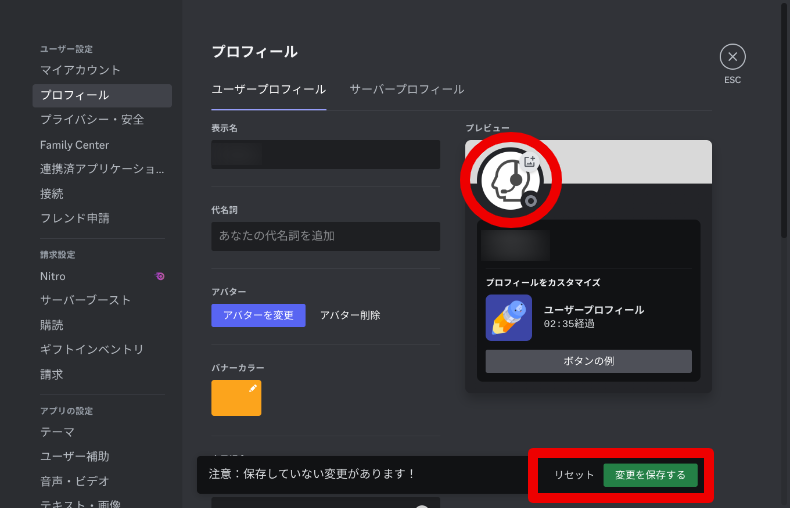This screenshot has height=508, width=790.
Task: Click the 表示名 input field
Action: pyautogui.click(x=325, y=154)
